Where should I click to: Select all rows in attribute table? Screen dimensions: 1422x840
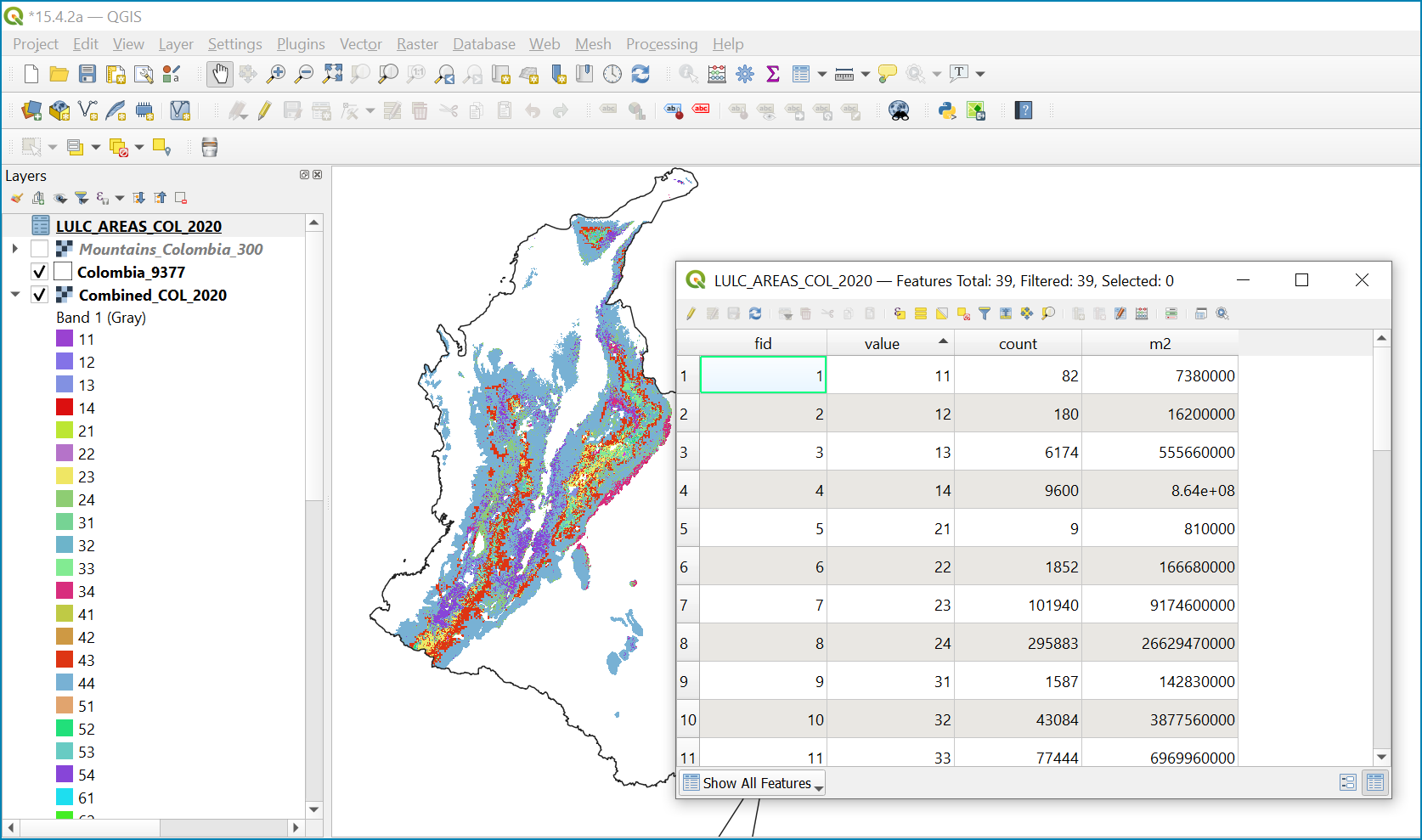pyautogui.click(x=921, y=313)
